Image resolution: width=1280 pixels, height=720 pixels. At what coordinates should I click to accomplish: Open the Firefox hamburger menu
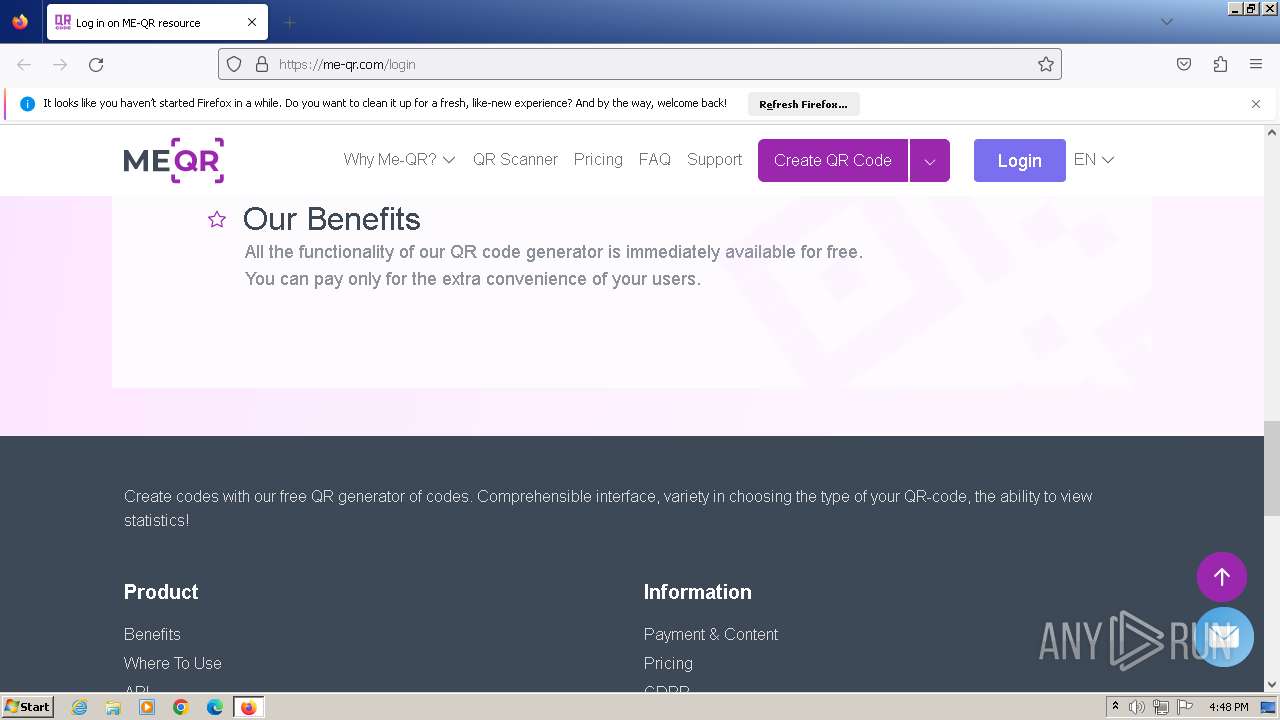(x=1256, y=64)
